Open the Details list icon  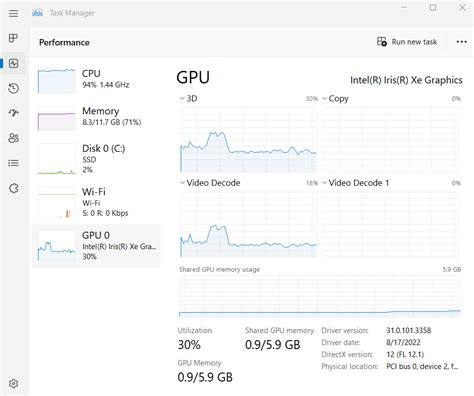13,163
